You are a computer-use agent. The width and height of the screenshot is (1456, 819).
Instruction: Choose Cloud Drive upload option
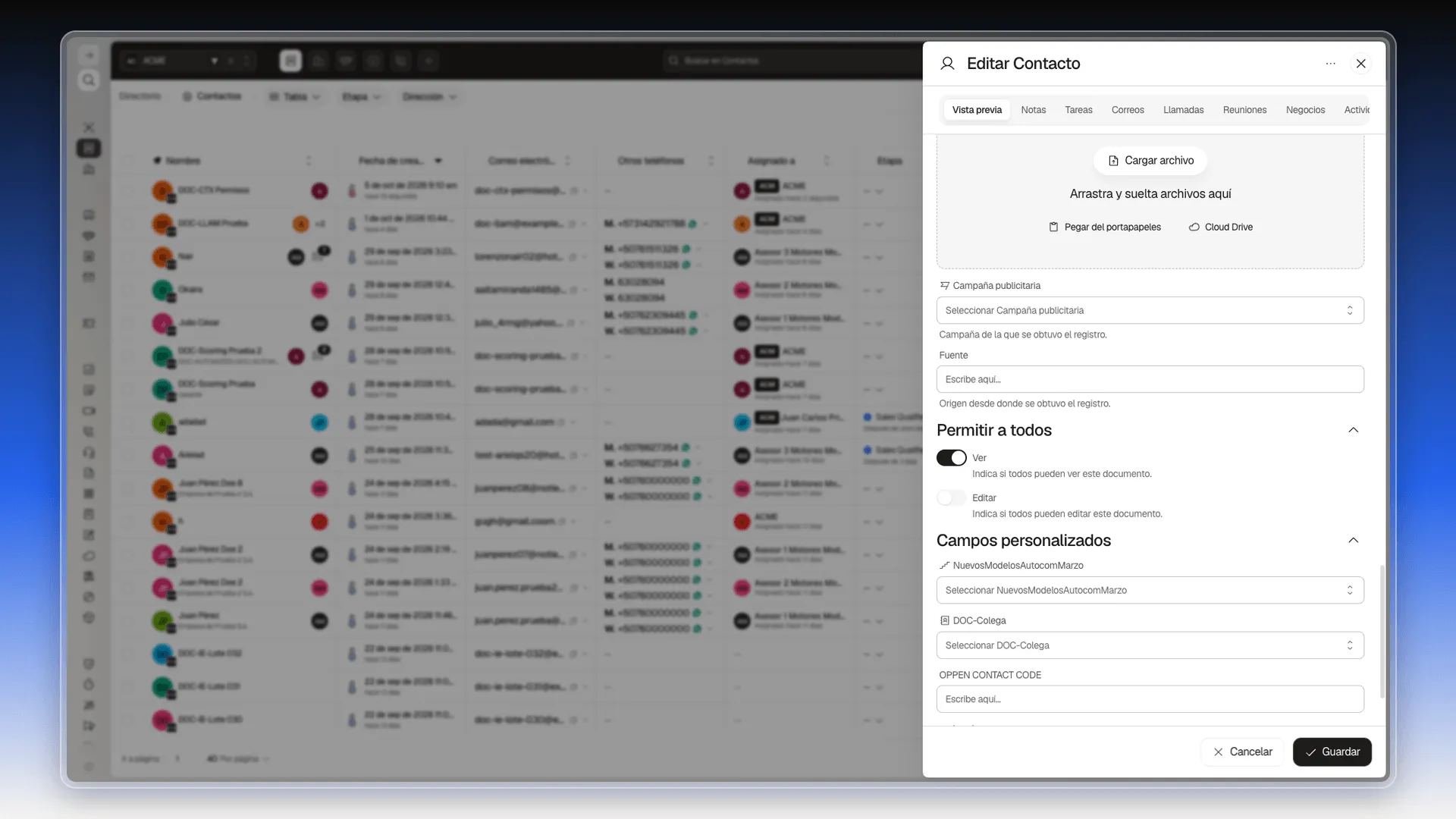[1220, 227]
